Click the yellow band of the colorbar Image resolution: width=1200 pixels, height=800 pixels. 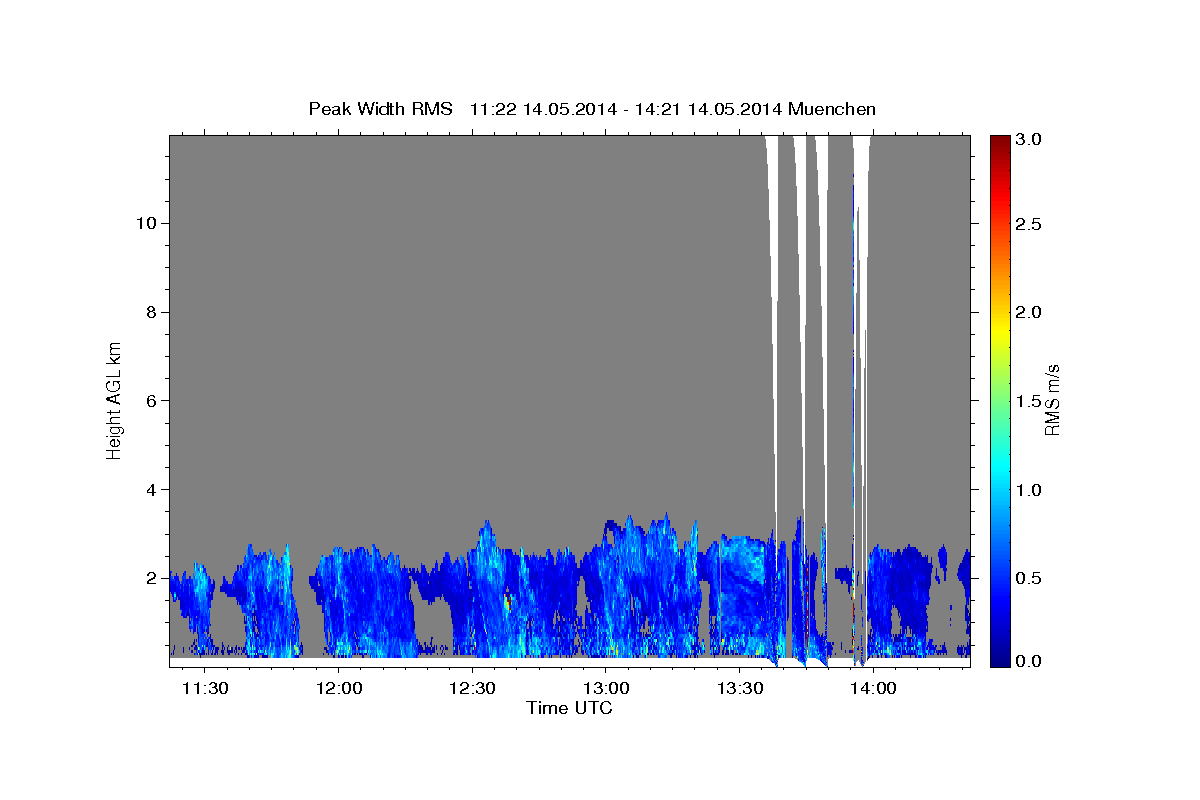click(x=999, y=330)
